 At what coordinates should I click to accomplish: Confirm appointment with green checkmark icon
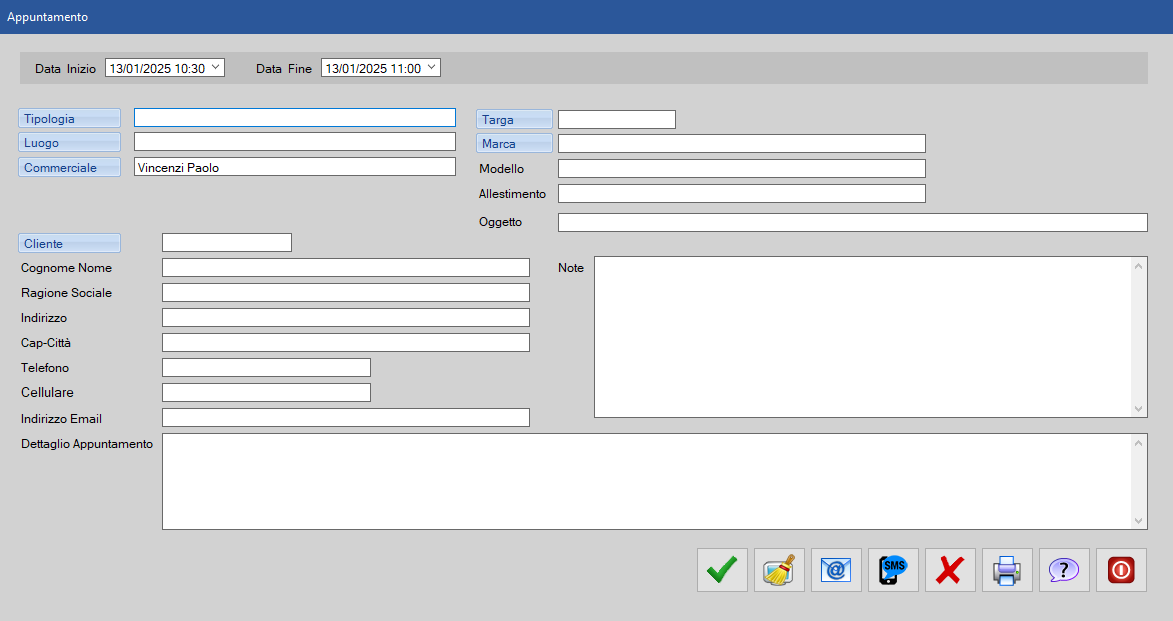click(x=722, y=570)
